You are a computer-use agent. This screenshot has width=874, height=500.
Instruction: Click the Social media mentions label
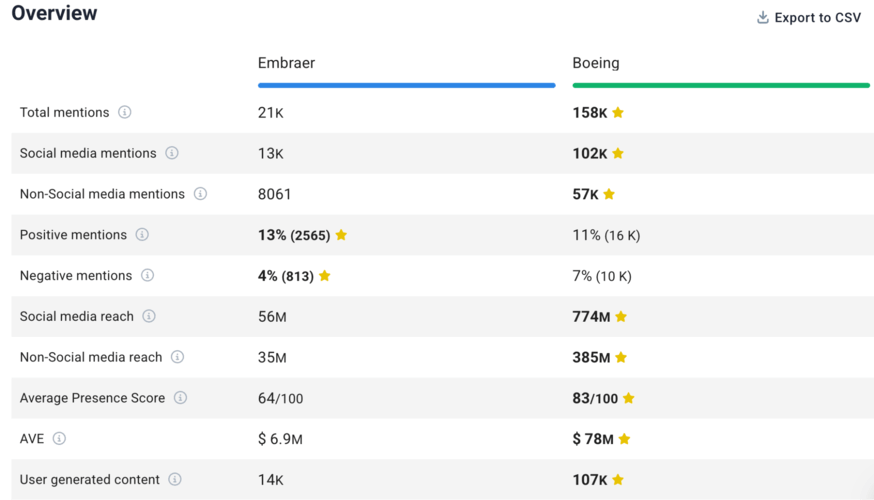pos(88,153)
